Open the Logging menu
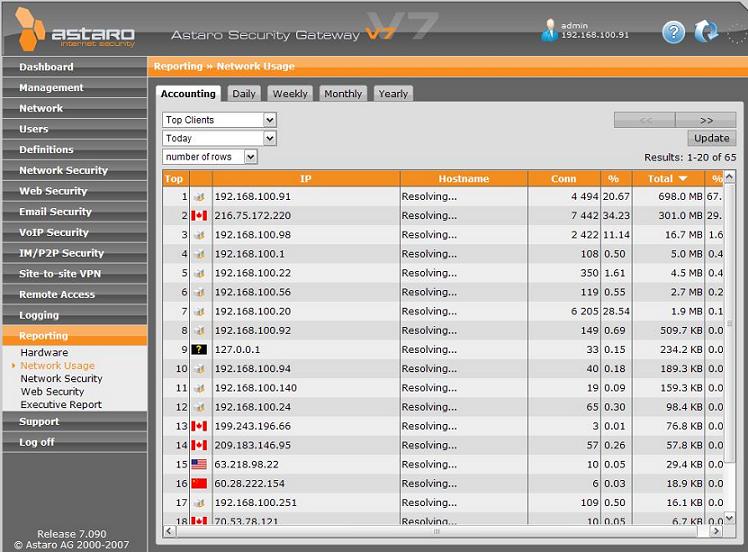 75,315
